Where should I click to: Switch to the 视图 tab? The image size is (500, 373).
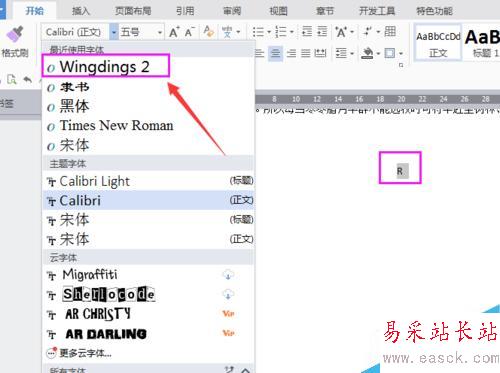pos(278,11)
